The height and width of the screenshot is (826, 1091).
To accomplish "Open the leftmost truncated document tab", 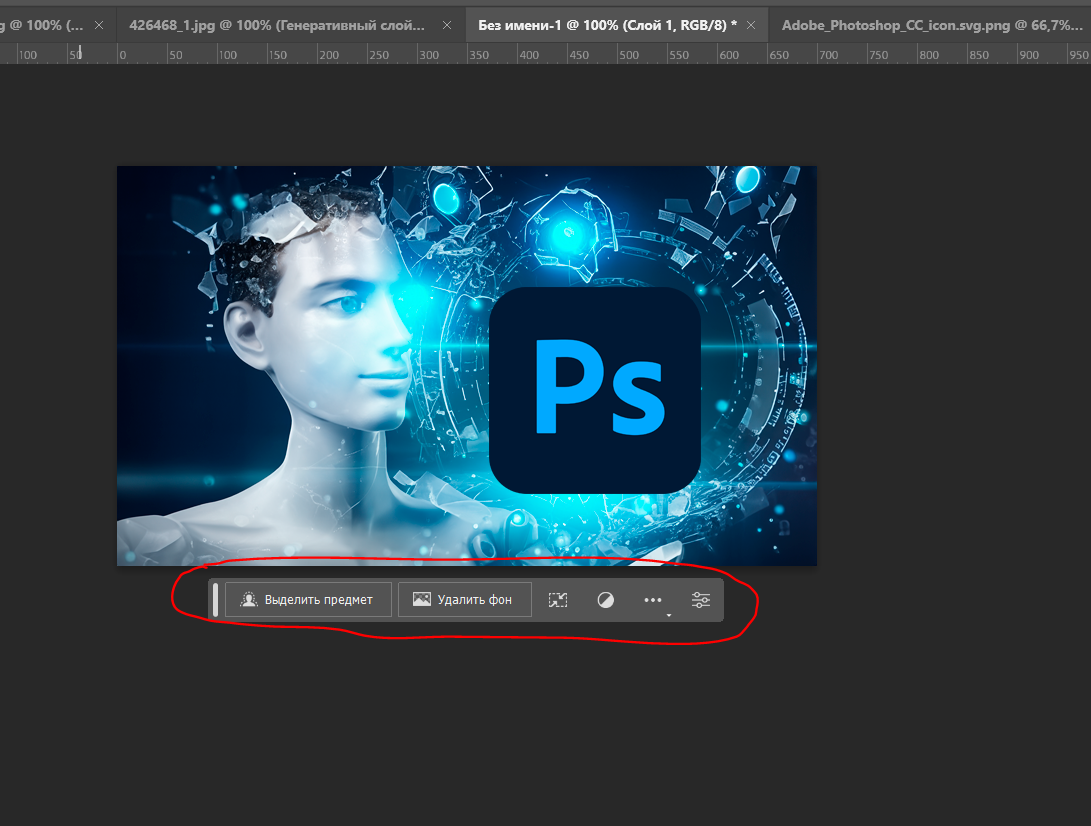I will tap(45, 25).
